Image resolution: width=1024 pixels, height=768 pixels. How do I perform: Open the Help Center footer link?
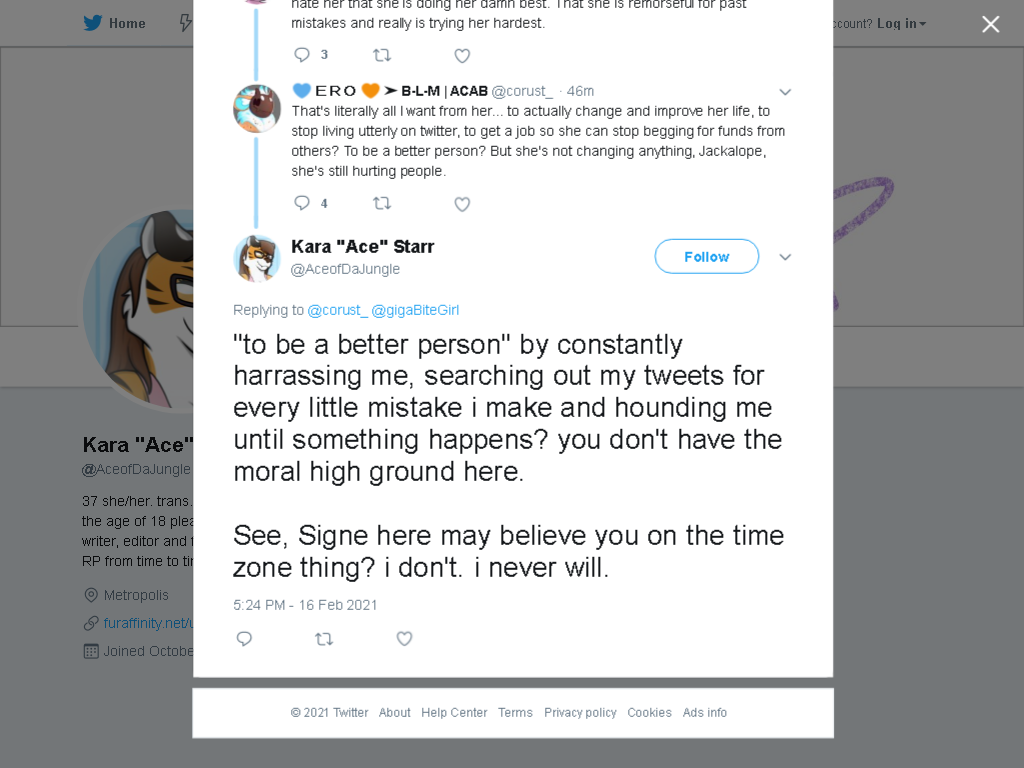pos(454,712)
